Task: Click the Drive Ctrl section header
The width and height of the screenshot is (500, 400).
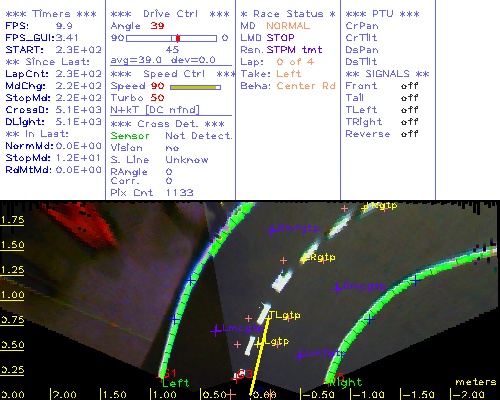Action: pyautogui.click(x=170, y=14)
